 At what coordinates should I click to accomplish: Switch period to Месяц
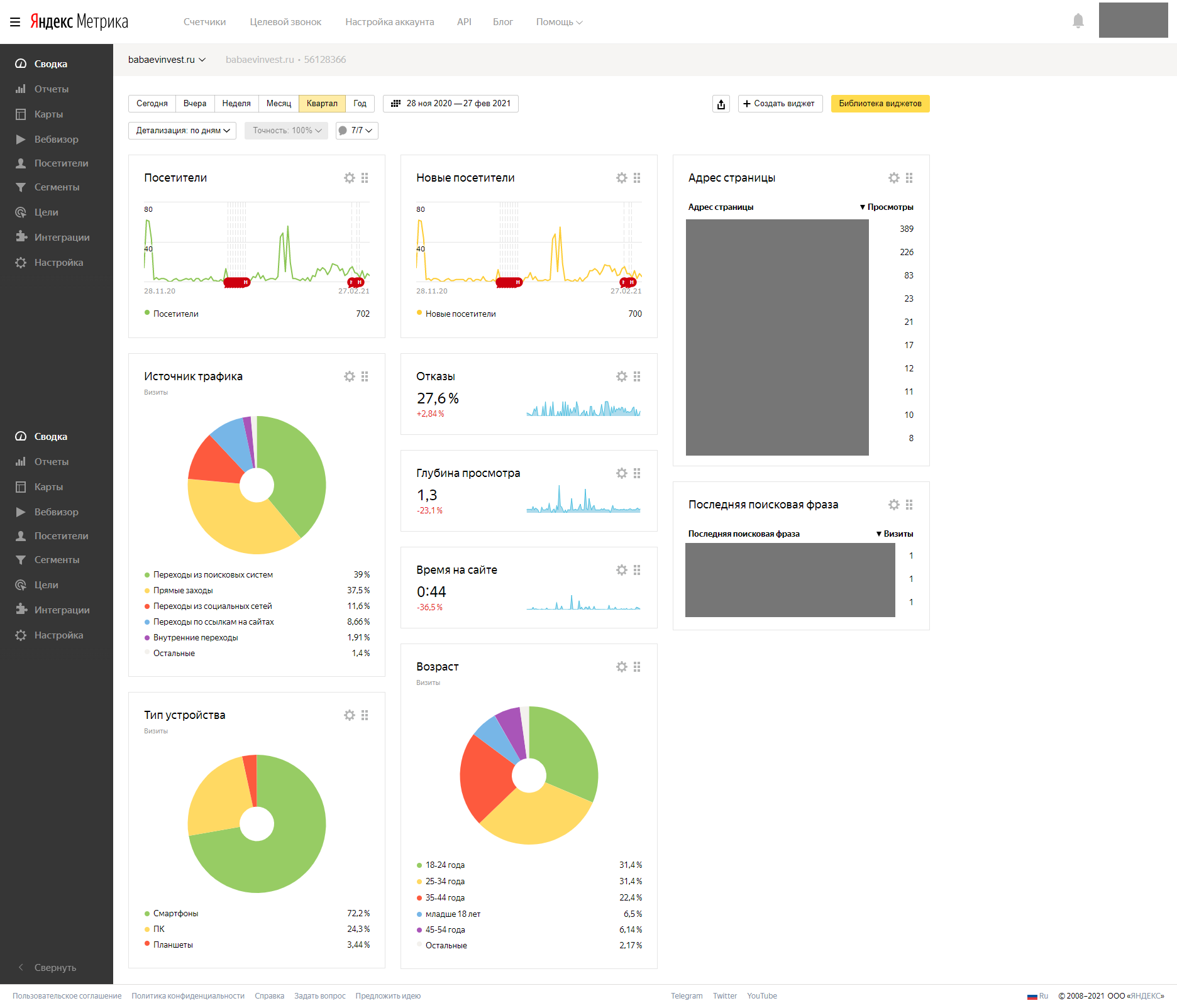coord(279,104)
